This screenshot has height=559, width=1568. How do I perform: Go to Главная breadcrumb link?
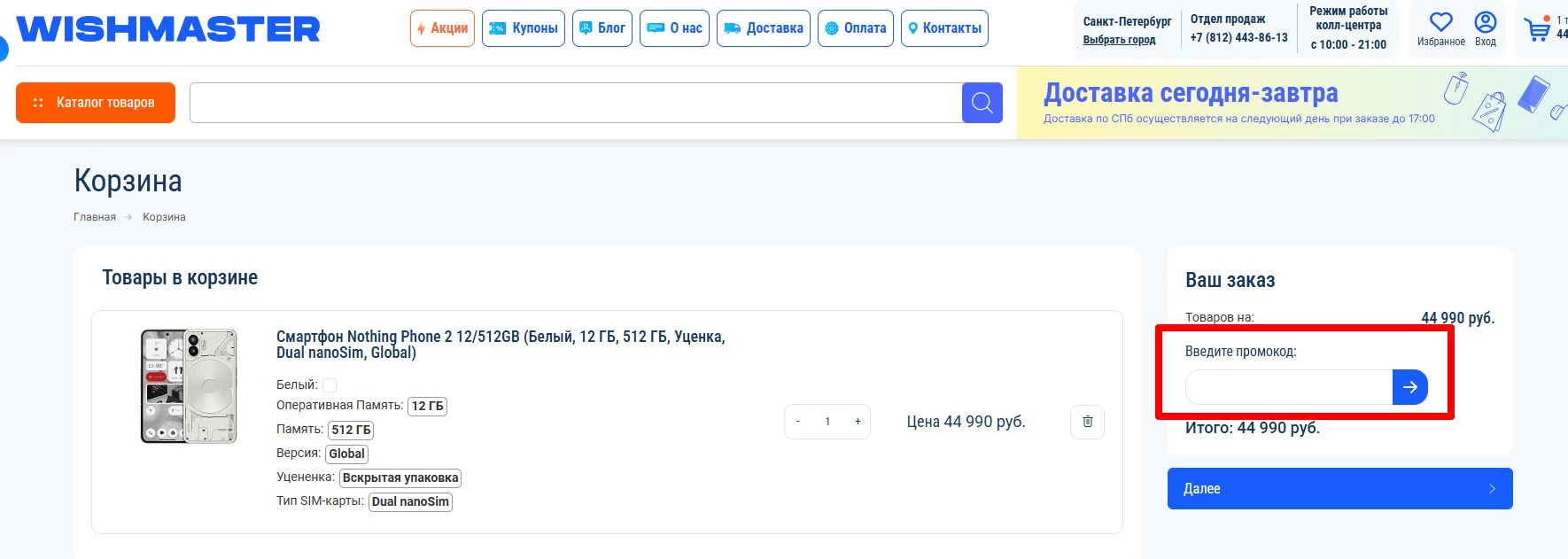[x=95, y=217]
